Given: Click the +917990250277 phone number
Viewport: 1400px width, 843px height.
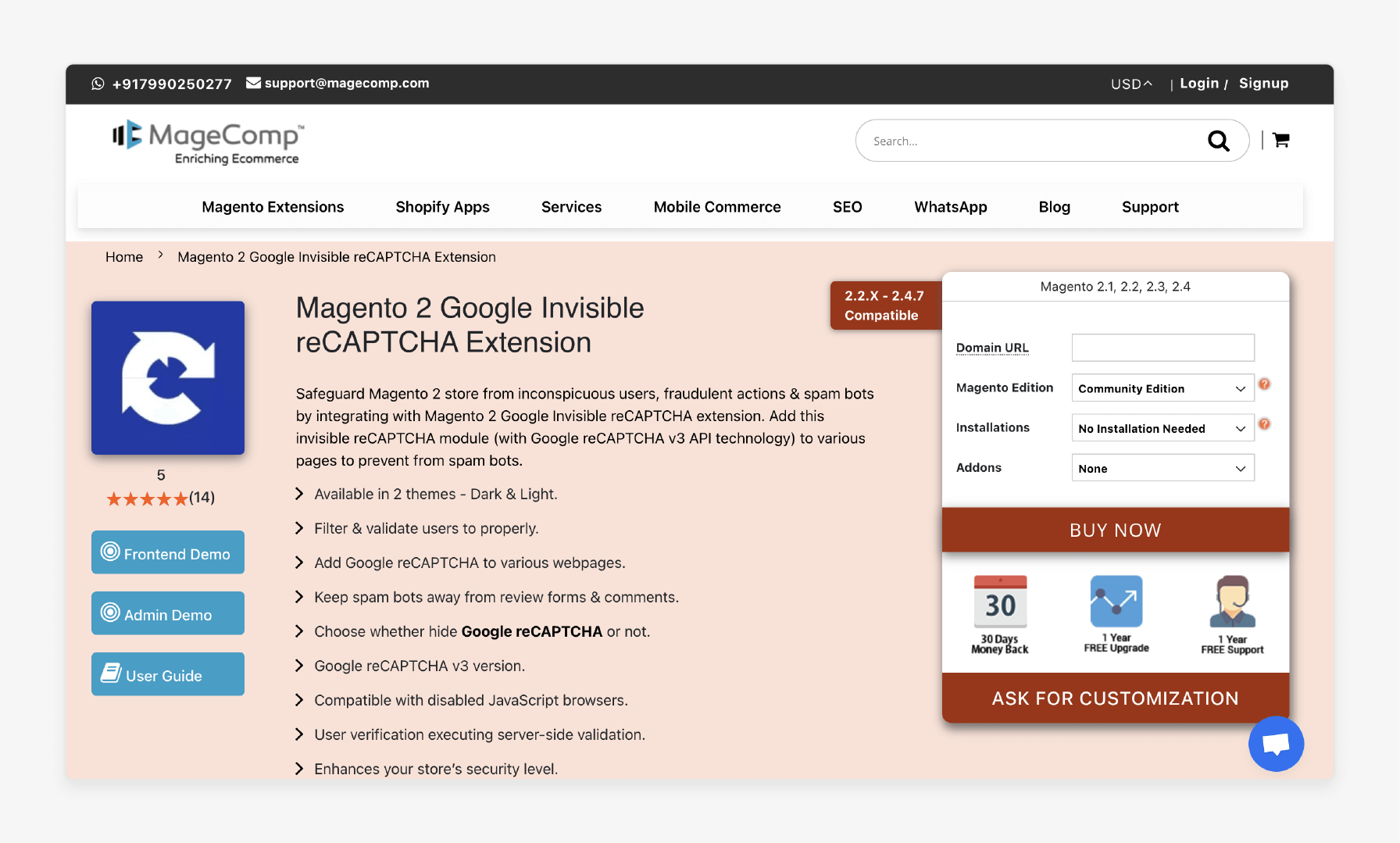Looking at the screenshot, I should 172,84.
